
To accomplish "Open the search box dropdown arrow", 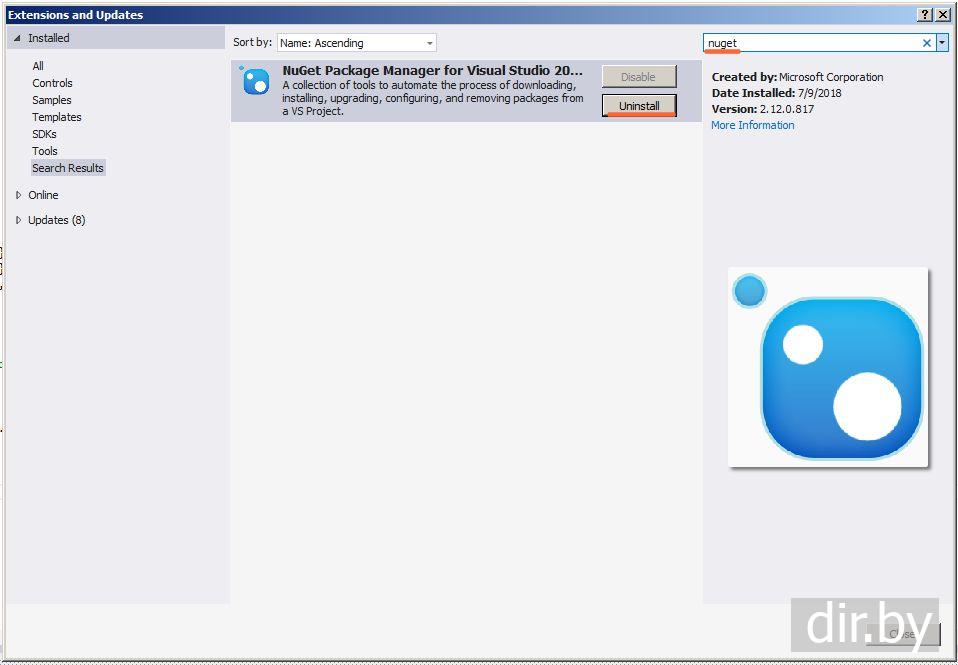I will tap(942, 43).
